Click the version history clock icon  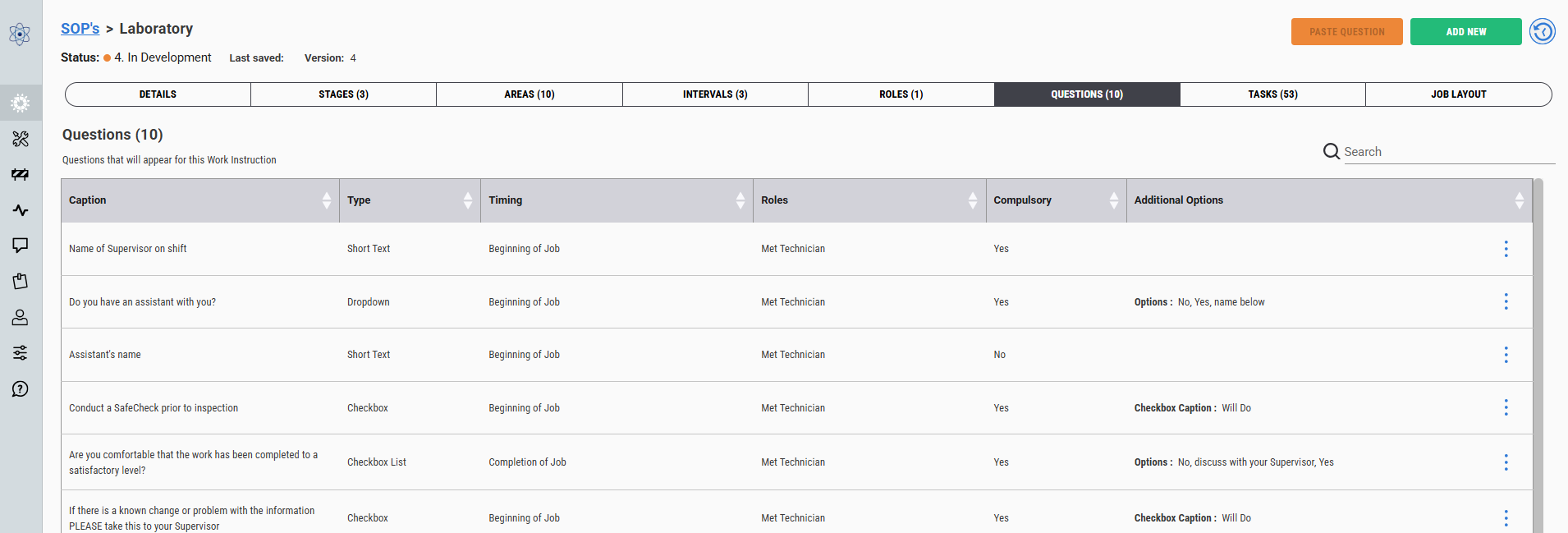tap(1543, 32)
